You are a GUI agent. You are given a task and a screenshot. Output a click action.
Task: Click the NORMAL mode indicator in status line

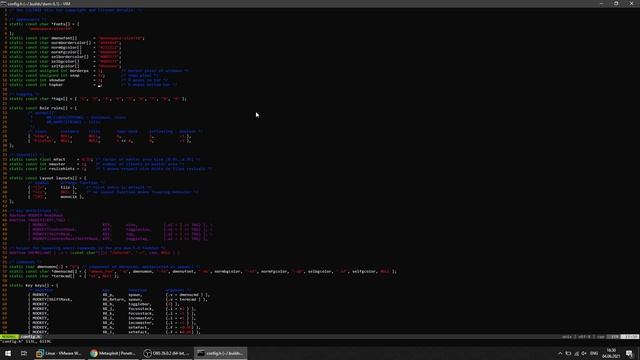point(9,337)
